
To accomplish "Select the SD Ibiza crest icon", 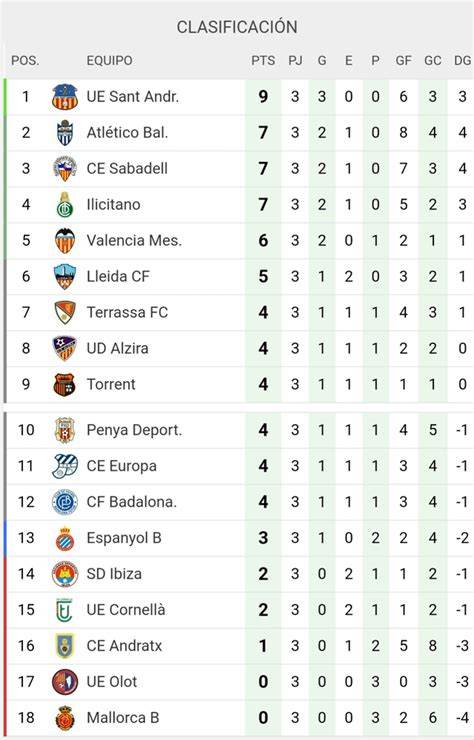I will [x=65, y=574].
